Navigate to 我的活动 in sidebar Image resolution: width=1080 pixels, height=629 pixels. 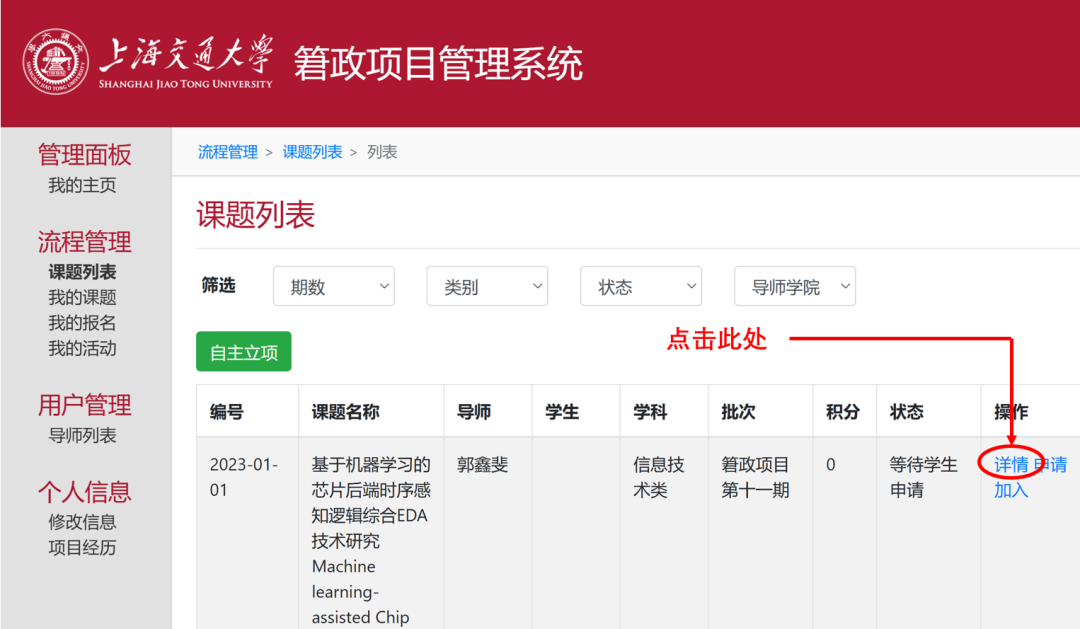[x=82, y=349]
